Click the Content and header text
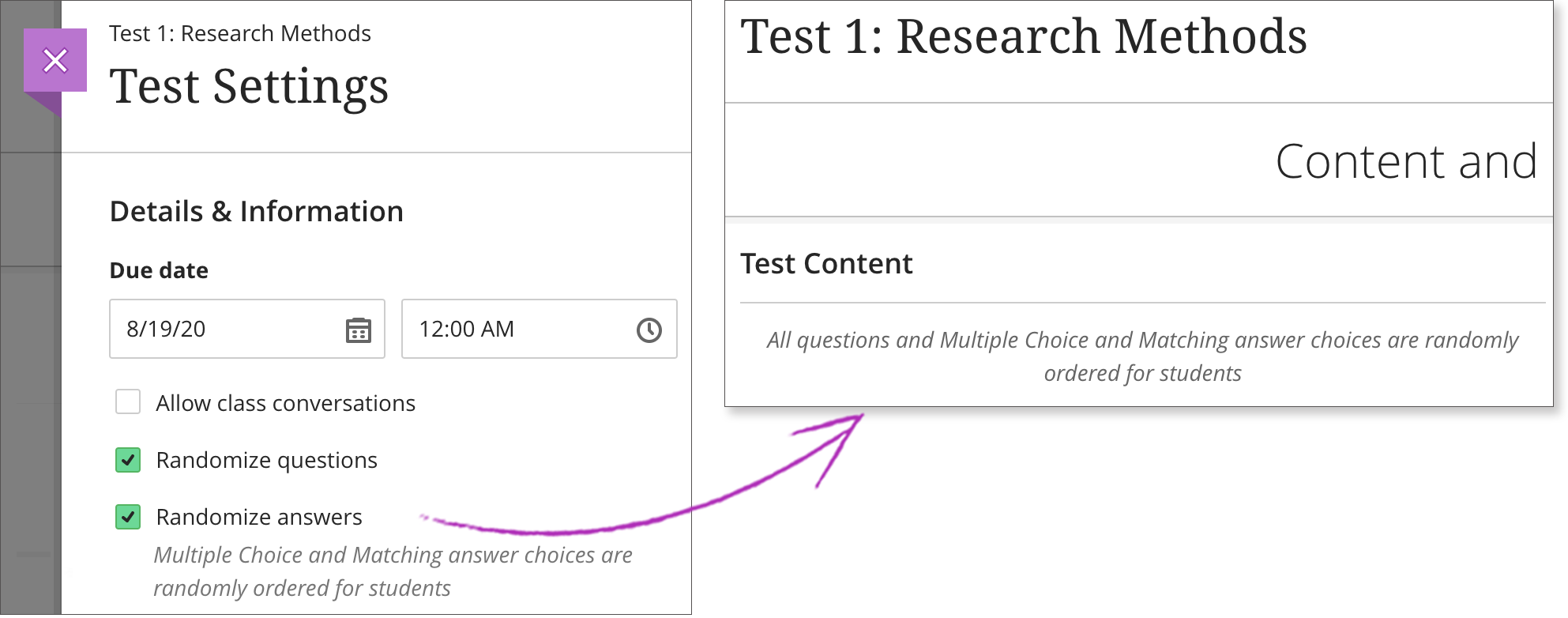The width and height of the screenshot is (1568, 618). pyautogui.click(x=1407, y=161)
